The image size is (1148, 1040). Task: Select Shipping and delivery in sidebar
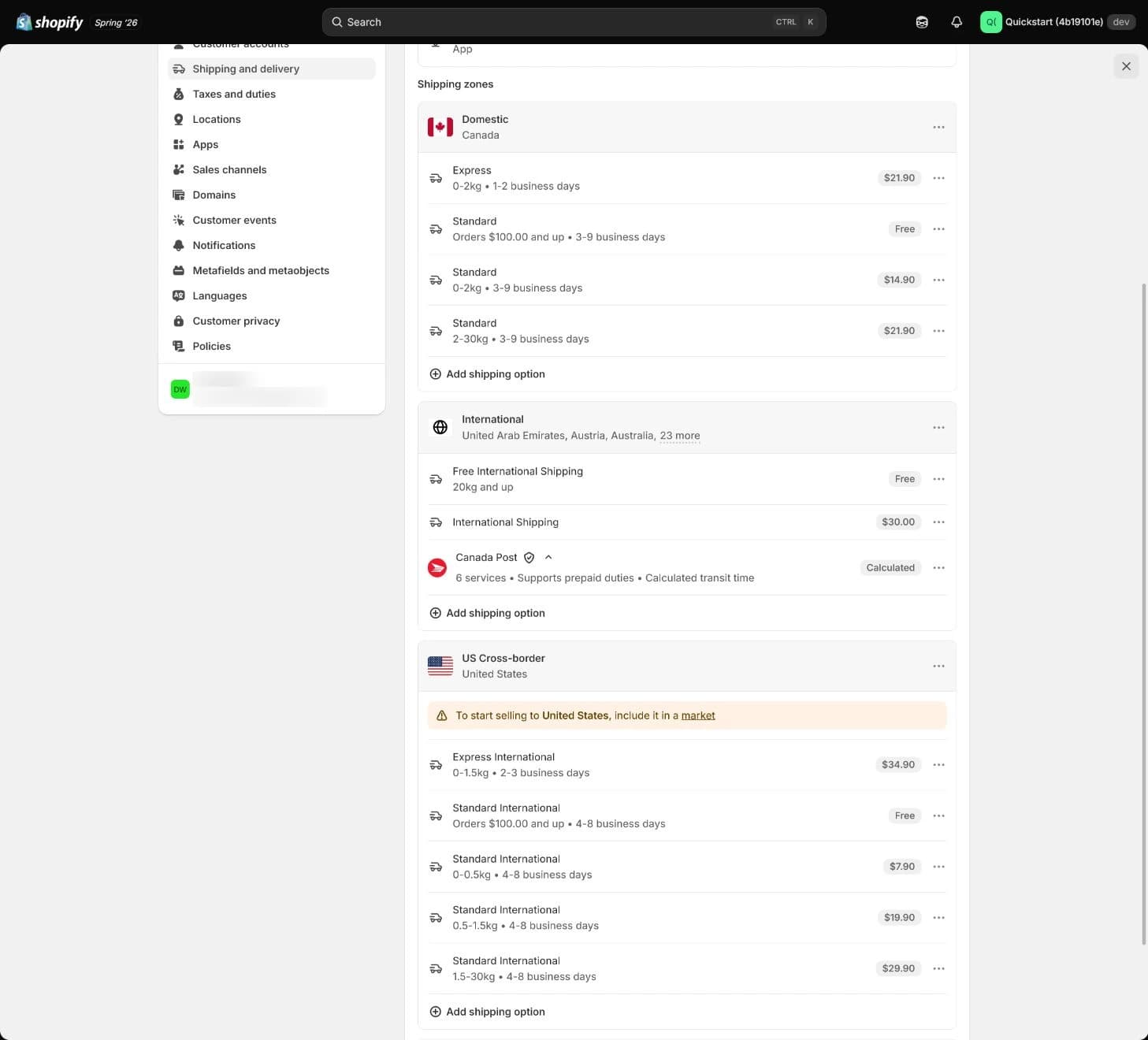(271, 69)
